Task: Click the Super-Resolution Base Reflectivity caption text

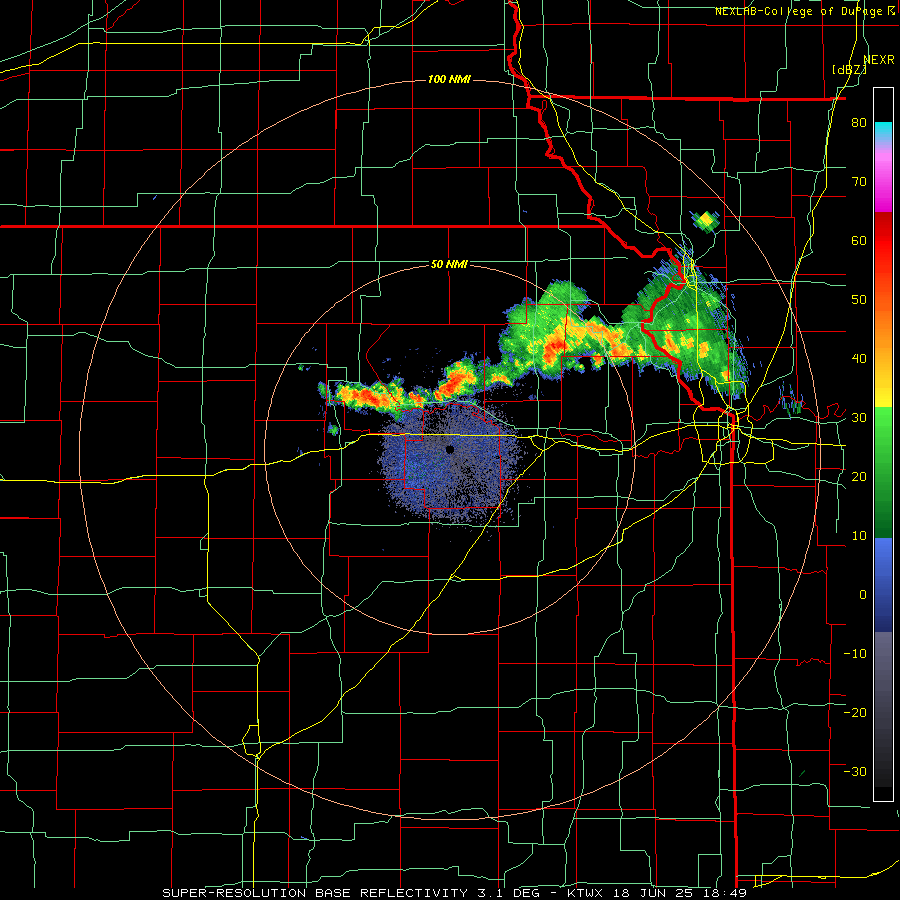Action: coord(455,893)
